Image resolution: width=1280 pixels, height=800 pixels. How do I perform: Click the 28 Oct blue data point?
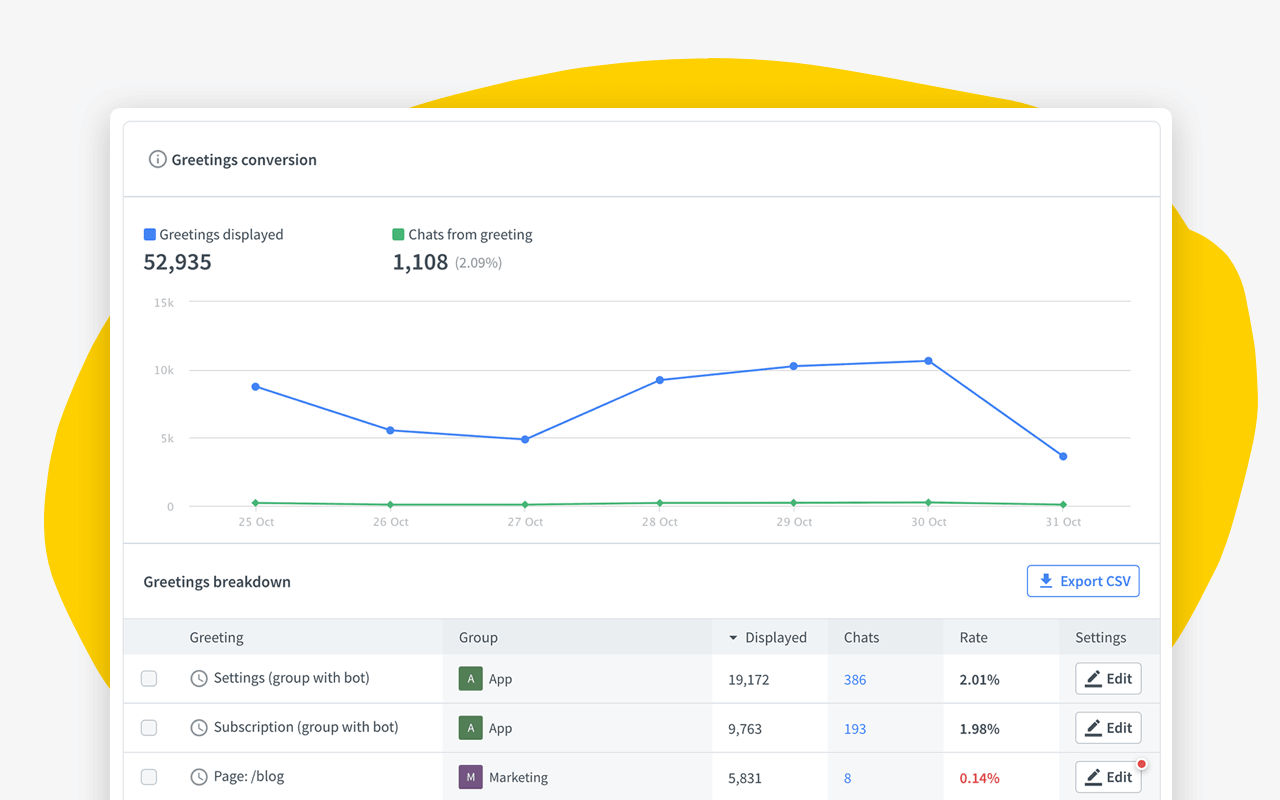pyautogui.click(x=660, y=380)
